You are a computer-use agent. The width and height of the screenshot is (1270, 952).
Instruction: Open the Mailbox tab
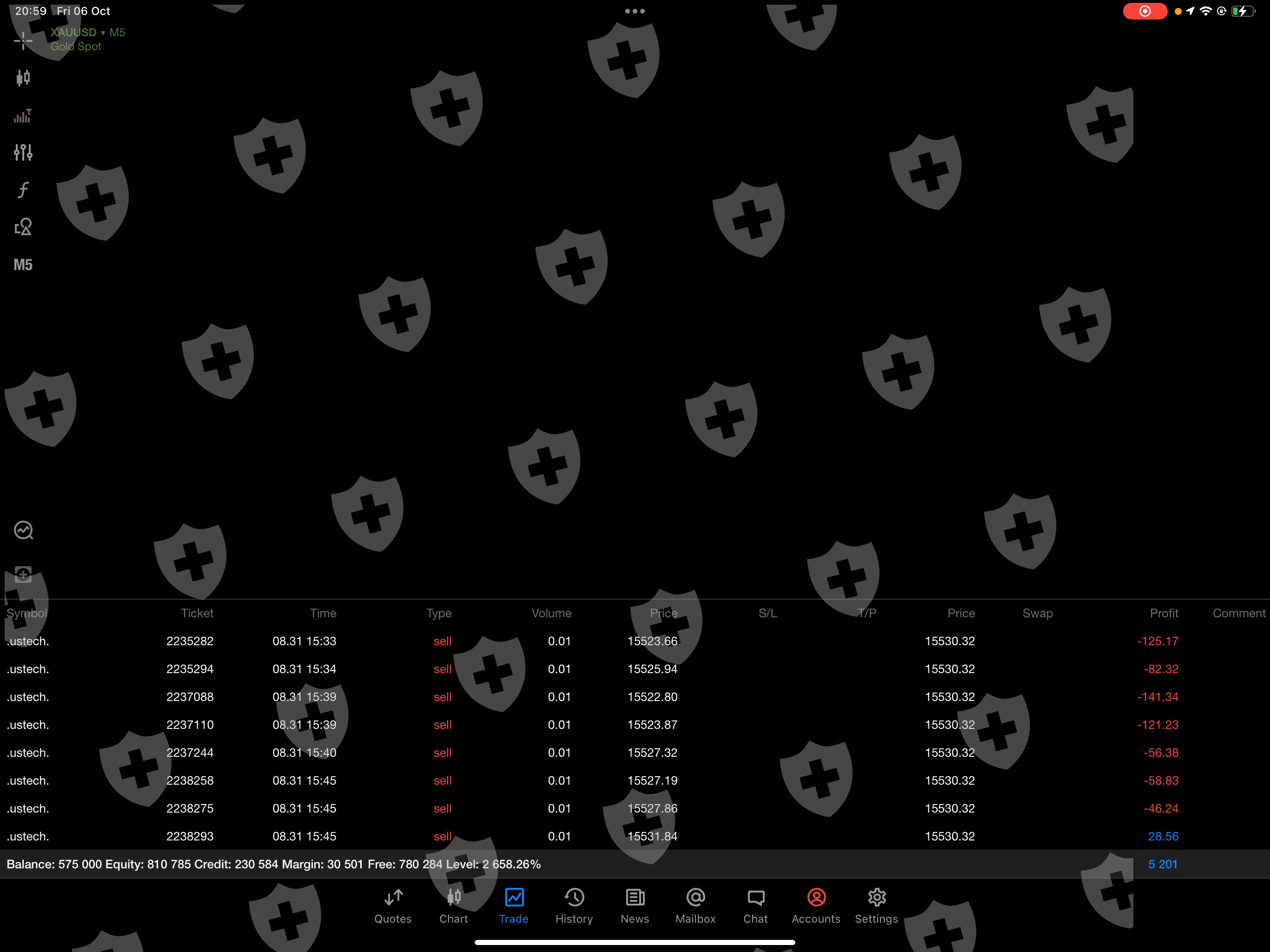click(x=695, y=906)
